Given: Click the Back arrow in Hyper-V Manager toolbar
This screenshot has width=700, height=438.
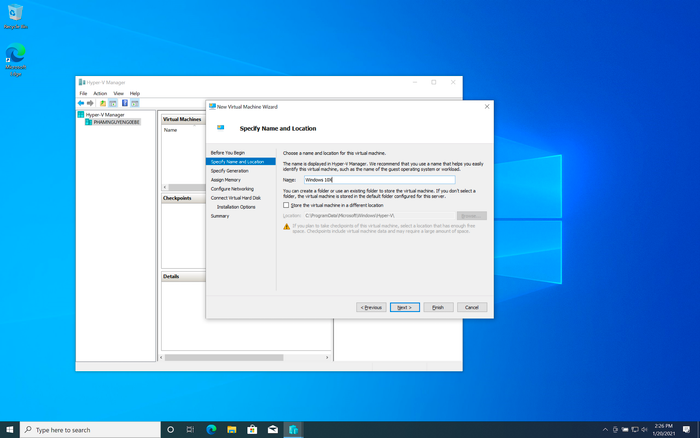Looking at the screenshot, I should (81, 103).
